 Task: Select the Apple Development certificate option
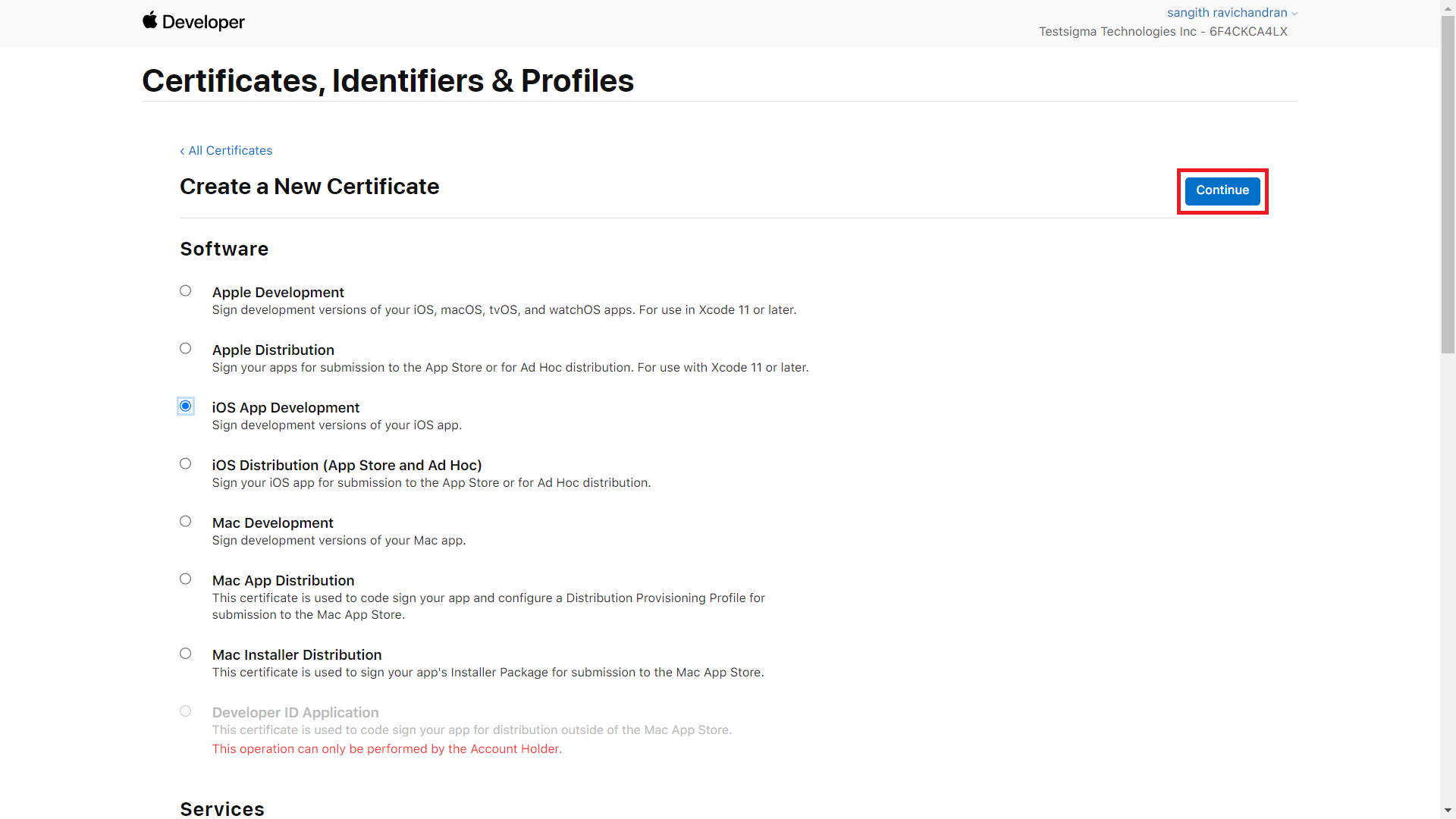[x=185, y=290]
